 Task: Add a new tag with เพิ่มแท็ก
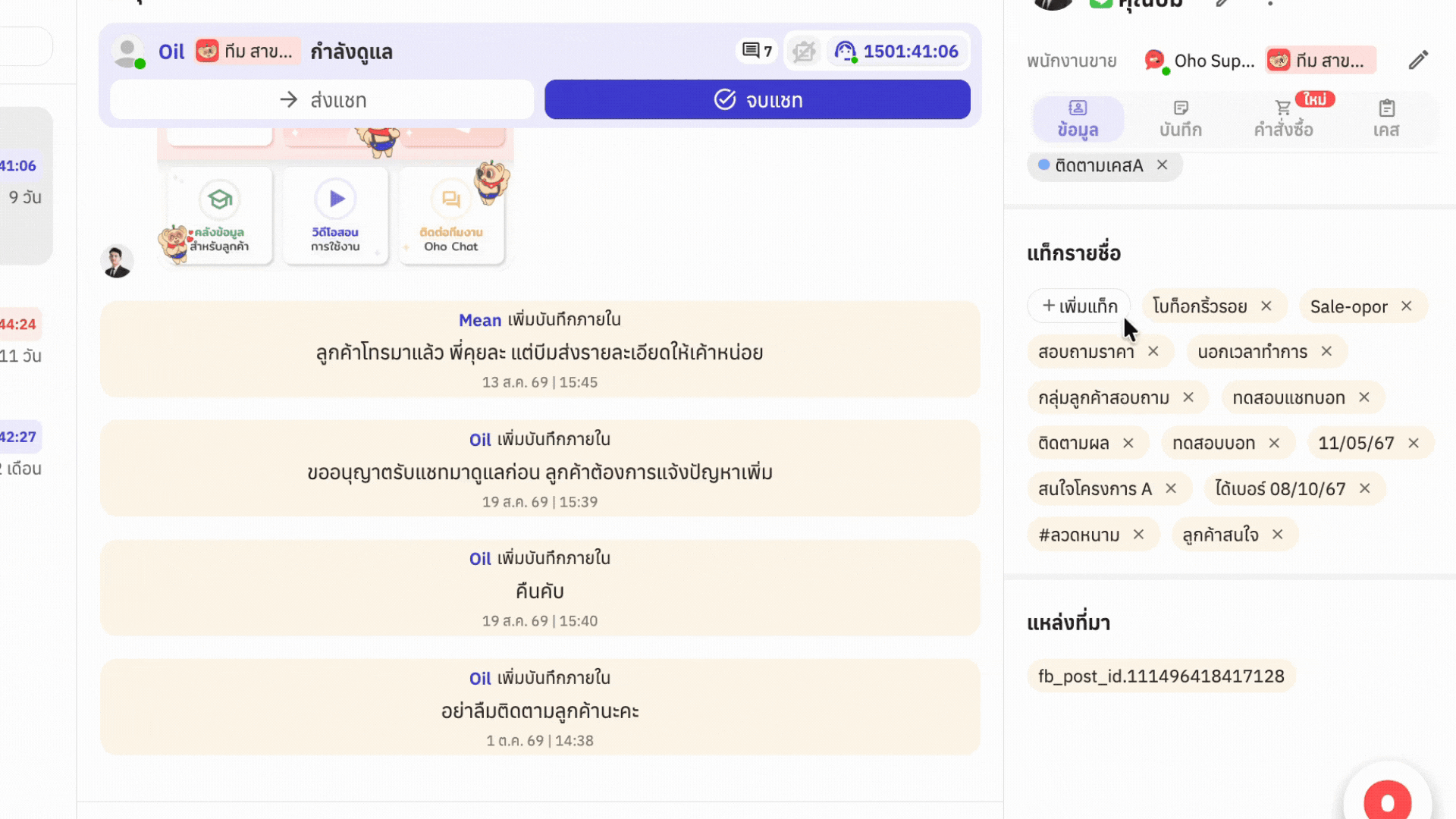1079,306
